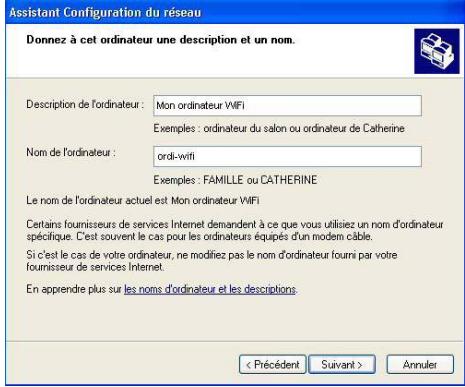465x387 pixels.
Task: Click the text 'Le nom de l'ordinateur actuel est Mon ordinateur WiFi'
Action: (x=143, y=201)
